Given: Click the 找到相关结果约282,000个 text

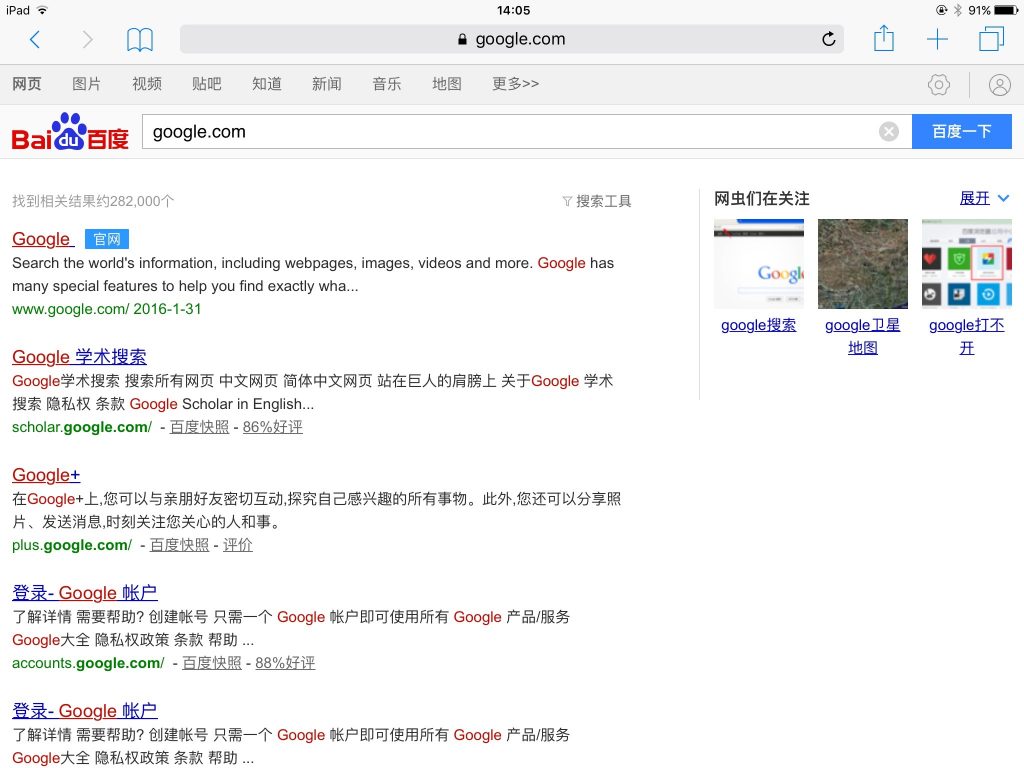Looking at the screenshot, I should coord(93,201).
